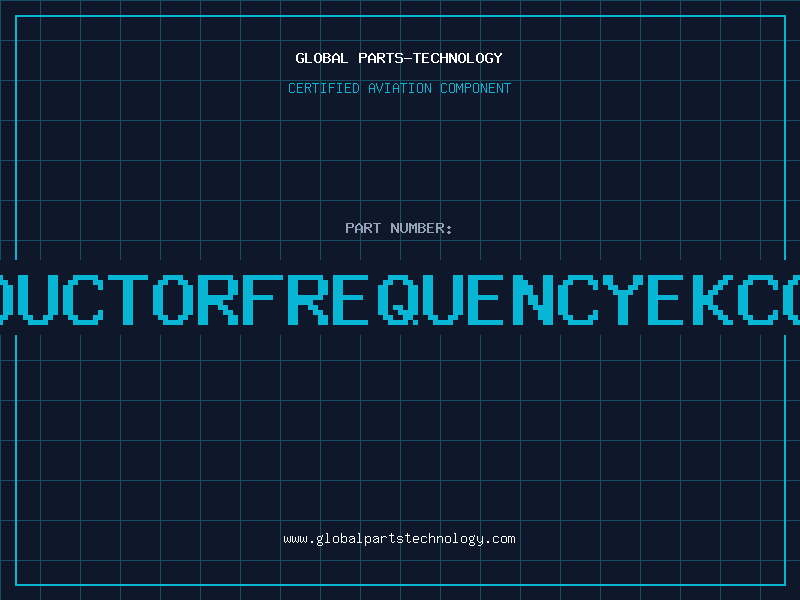Click the GLOBAL PARTS-TECHNOLOGY title
The width and height of the screenshot is (800, 600).
pyautogui.click(x=399, y=58)
